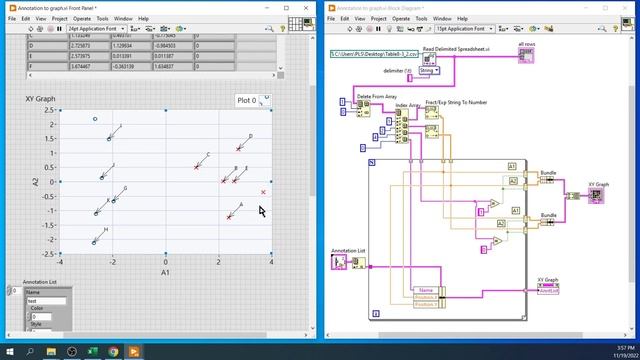This screenshot has width=640, height=360.
Task: Open Front Panel font dropdown 24pt Application Font
Action: (x=96, y=29)
